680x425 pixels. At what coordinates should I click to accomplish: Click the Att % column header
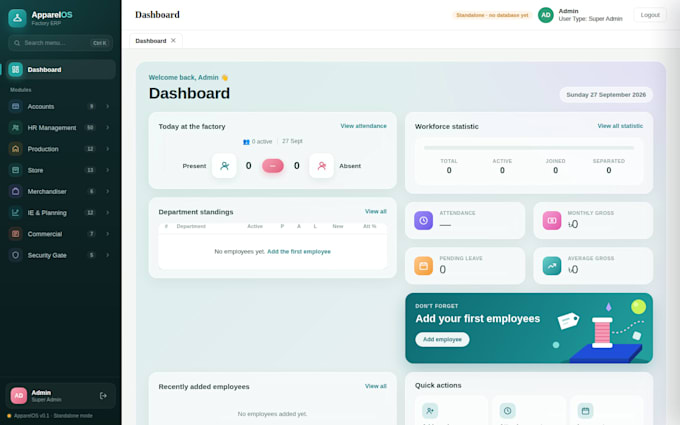(x=370, y=226)
